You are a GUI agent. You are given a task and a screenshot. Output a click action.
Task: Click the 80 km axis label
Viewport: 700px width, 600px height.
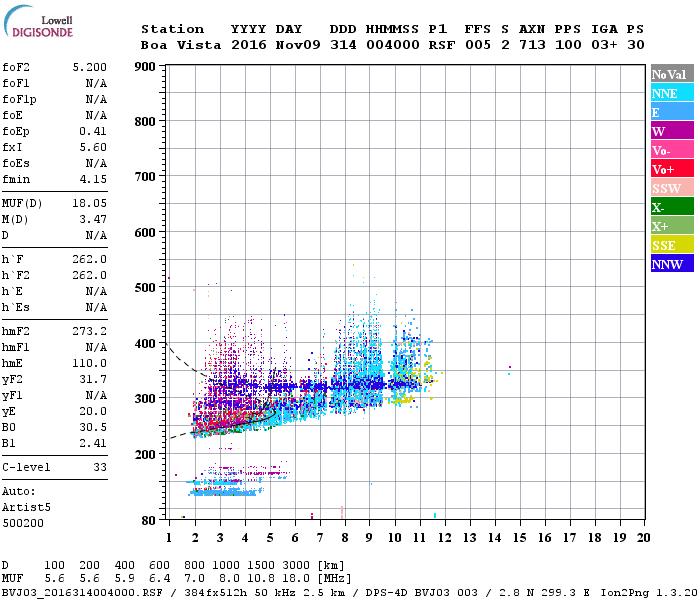149,521
